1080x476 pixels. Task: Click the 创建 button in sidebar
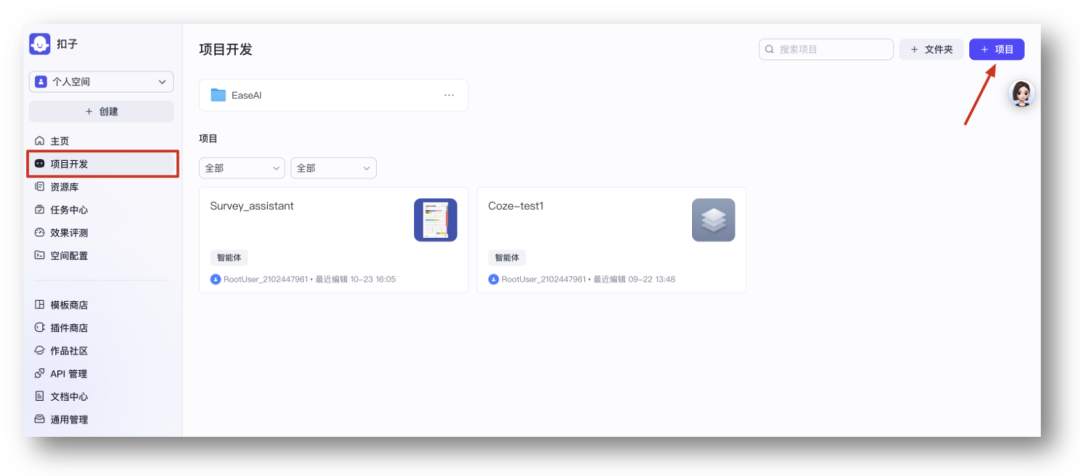coord(101,112)
